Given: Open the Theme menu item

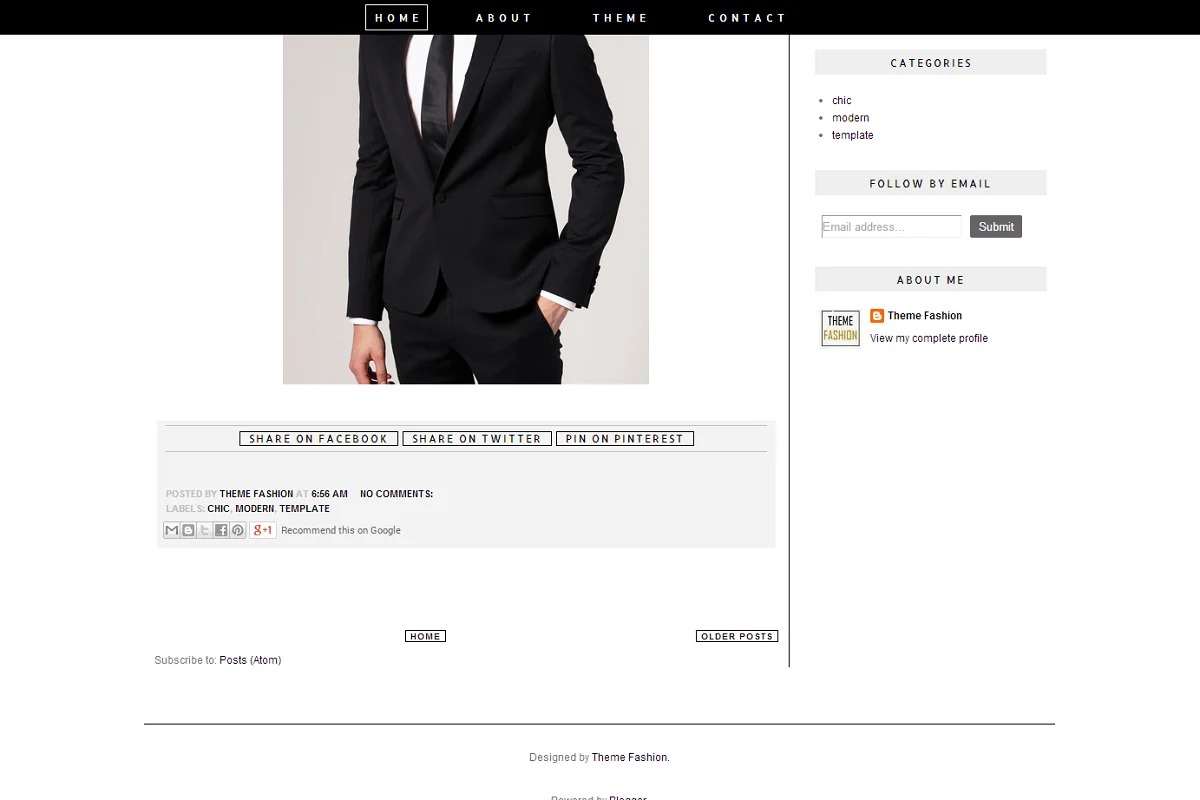Looking at the screenshot, I should 620,18.
